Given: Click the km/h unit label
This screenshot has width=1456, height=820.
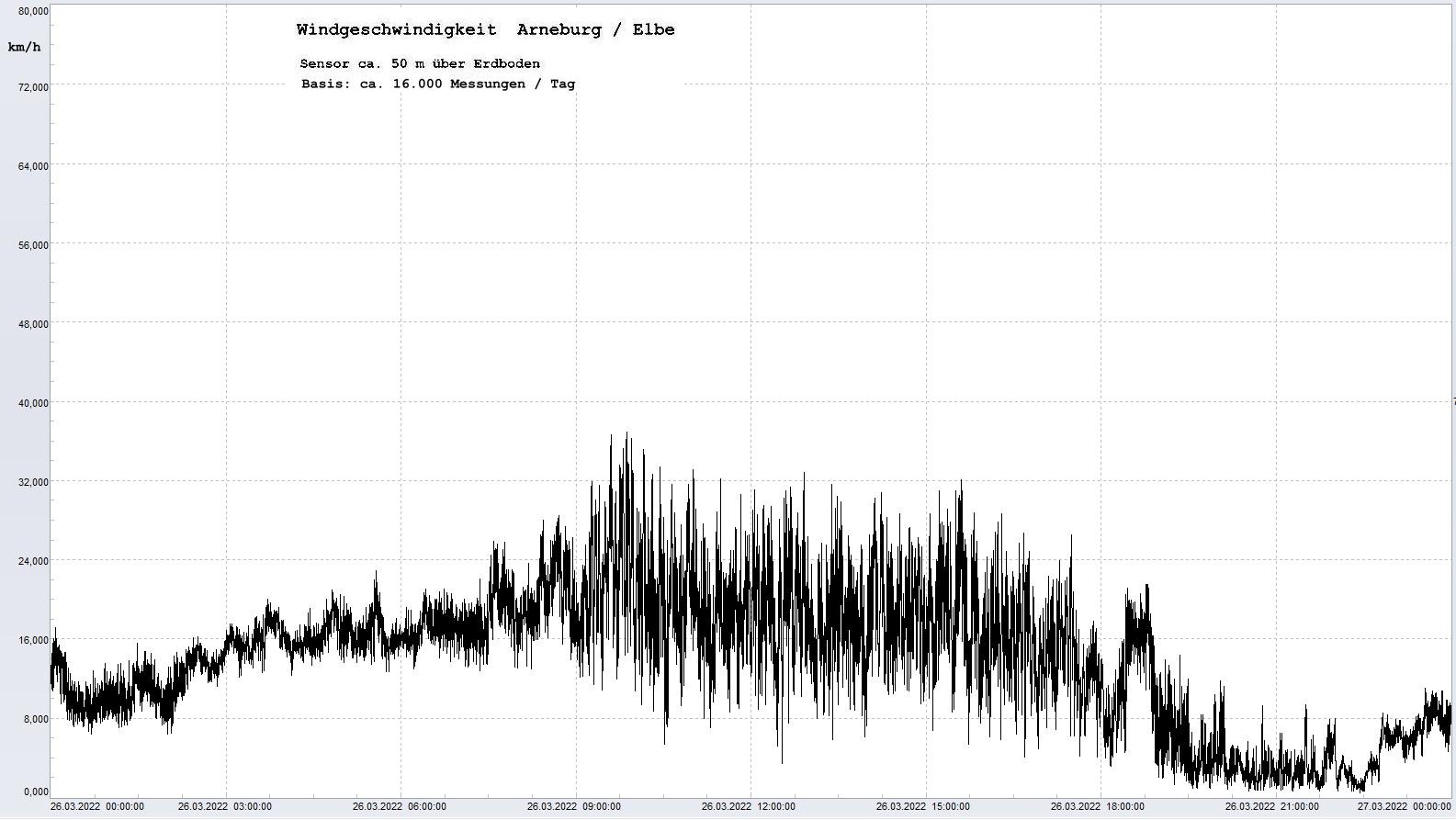Looking at the screenshot, I should click(x=24, y=47).
